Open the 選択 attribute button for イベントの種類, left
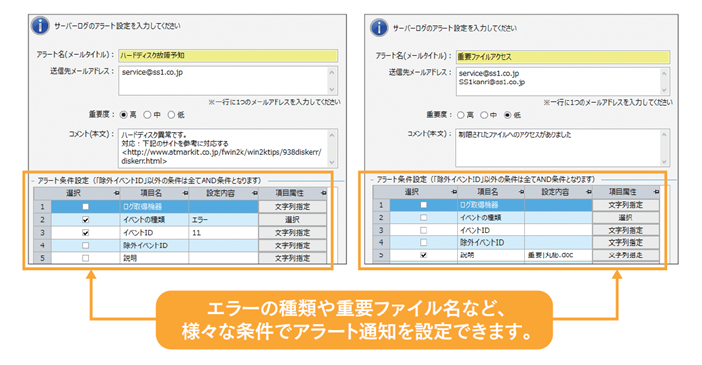This screenshot has width=702, height=365. point(292,219)
